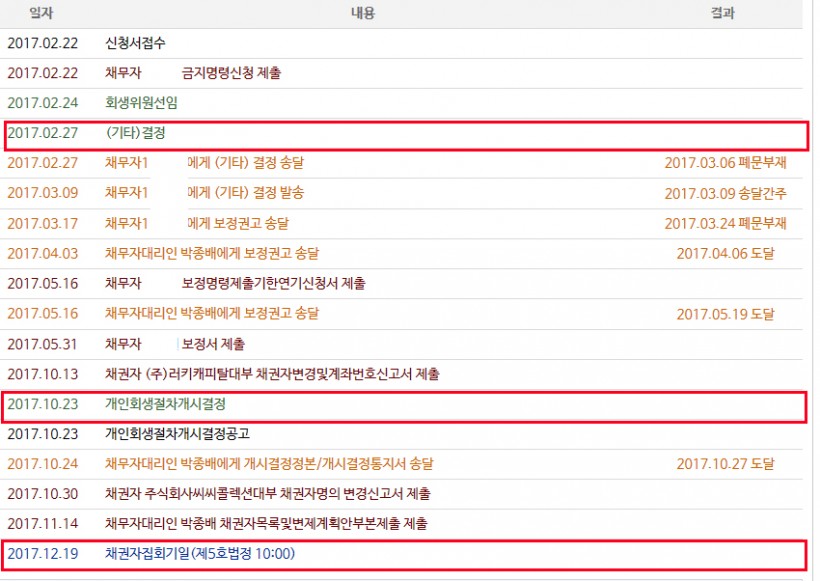Viewport: 820px width, 581px height.
Task: Open 박종배 보정권고 송달 entry of 2017.04.03
Action: (212, 254)
